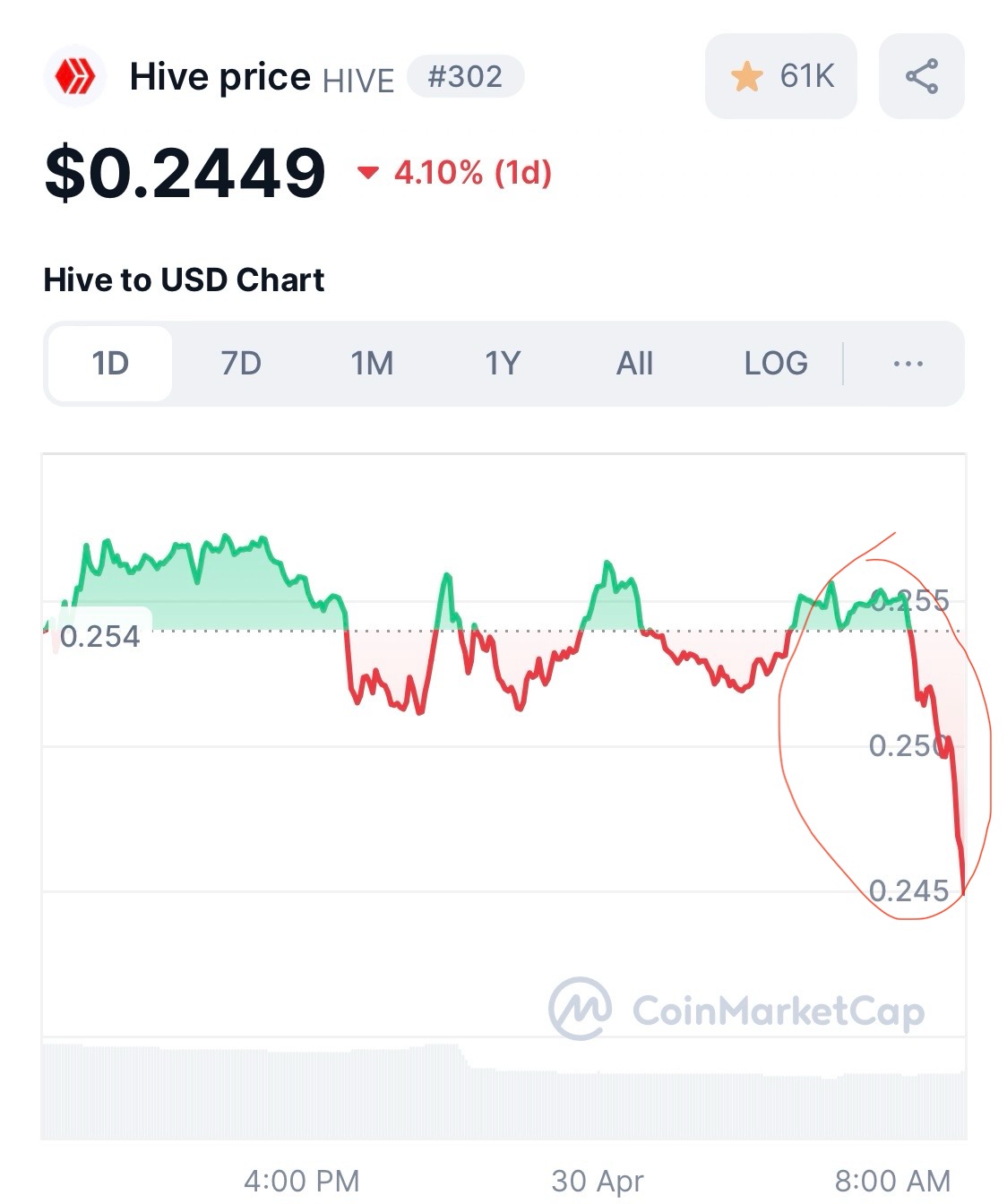
Task: Tap the #302 rank badge
Action: [465, 76]
